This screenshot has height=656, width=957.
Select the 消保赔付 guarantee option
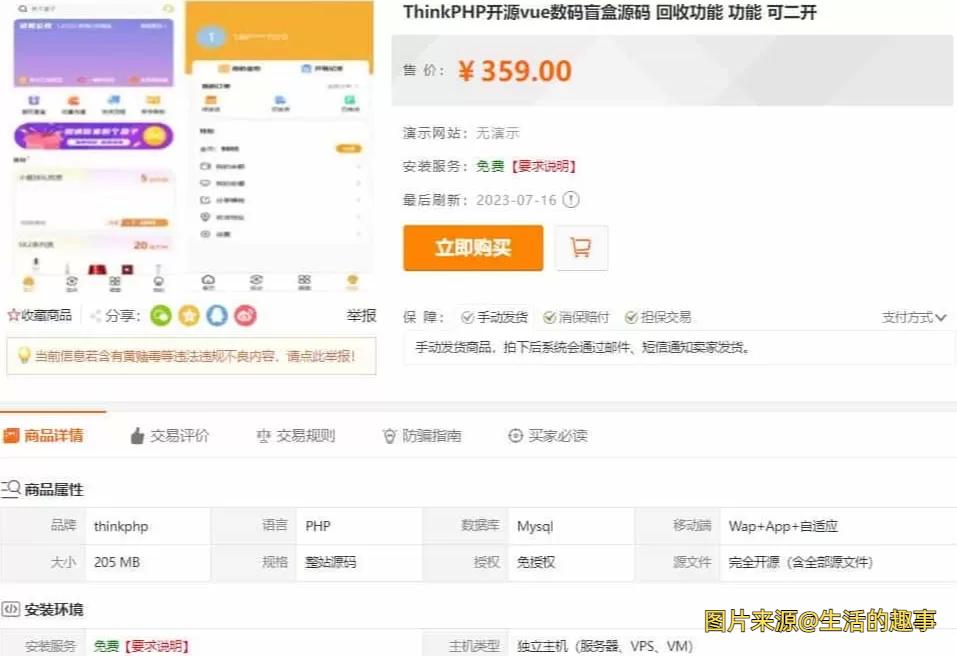(576, 317)
